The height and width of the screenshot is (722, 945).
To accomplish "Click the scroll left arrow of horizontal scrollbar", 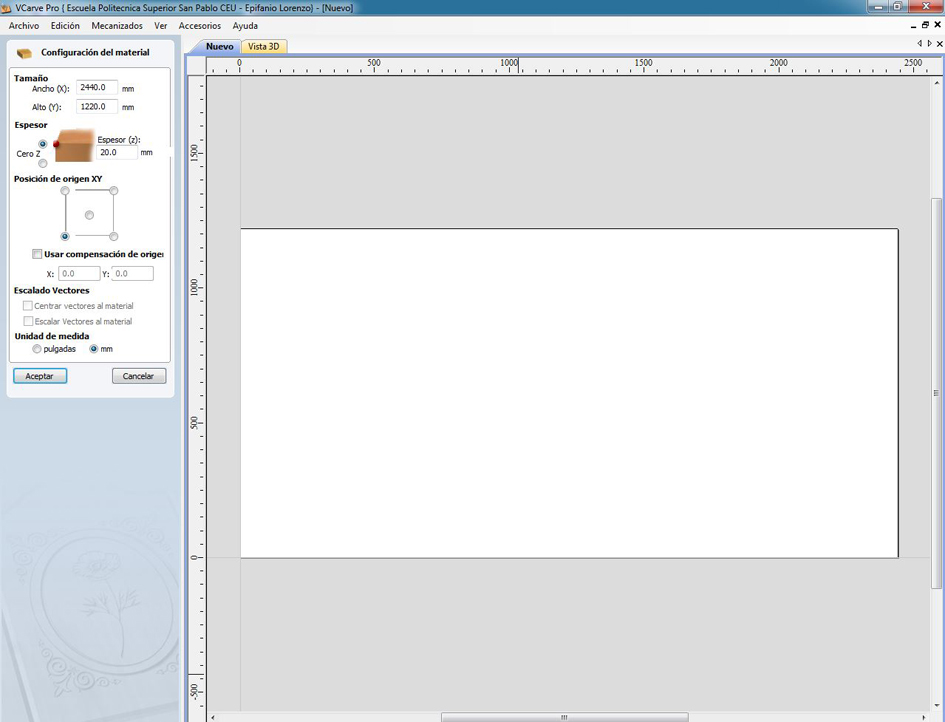I will point(212,717).
